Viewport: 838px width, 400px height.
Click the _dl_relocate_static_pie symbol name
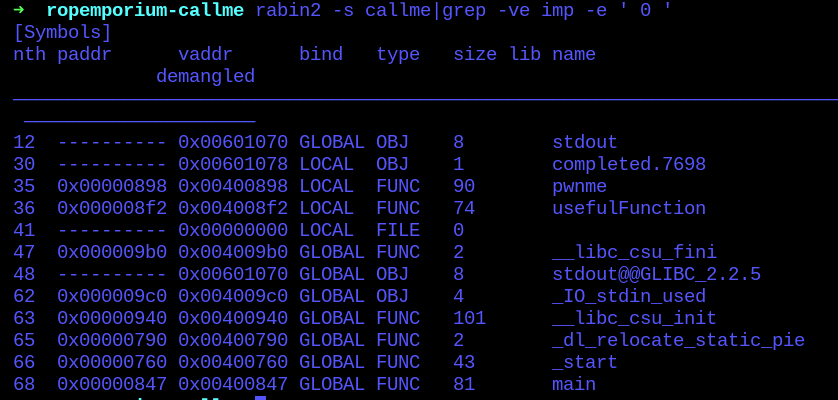click(678, 340)
